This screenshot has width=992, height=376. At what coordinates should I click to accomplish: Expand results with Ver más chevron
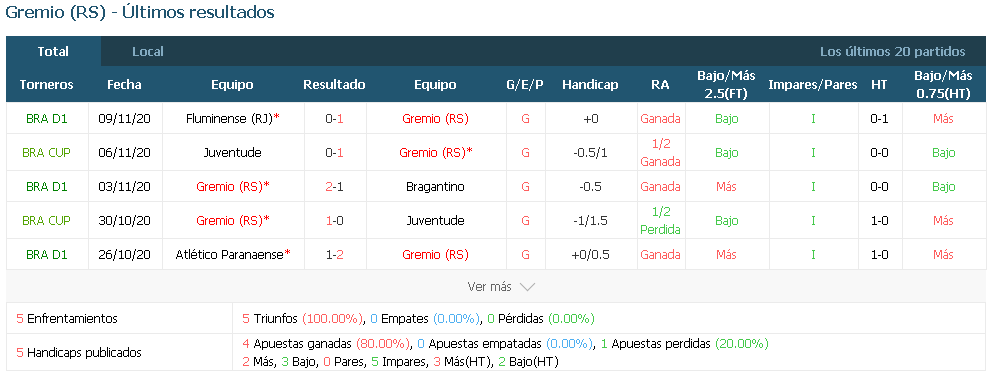[x=527, y=287]
